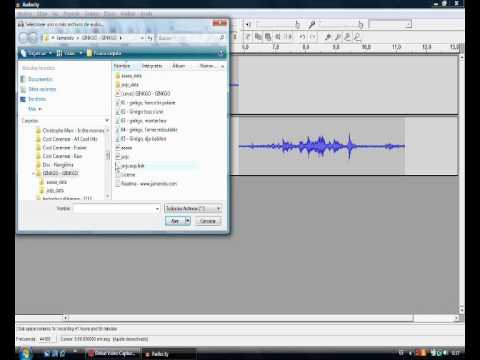
Task: Click the Zoom In magnifier icon
Action: 328,37
